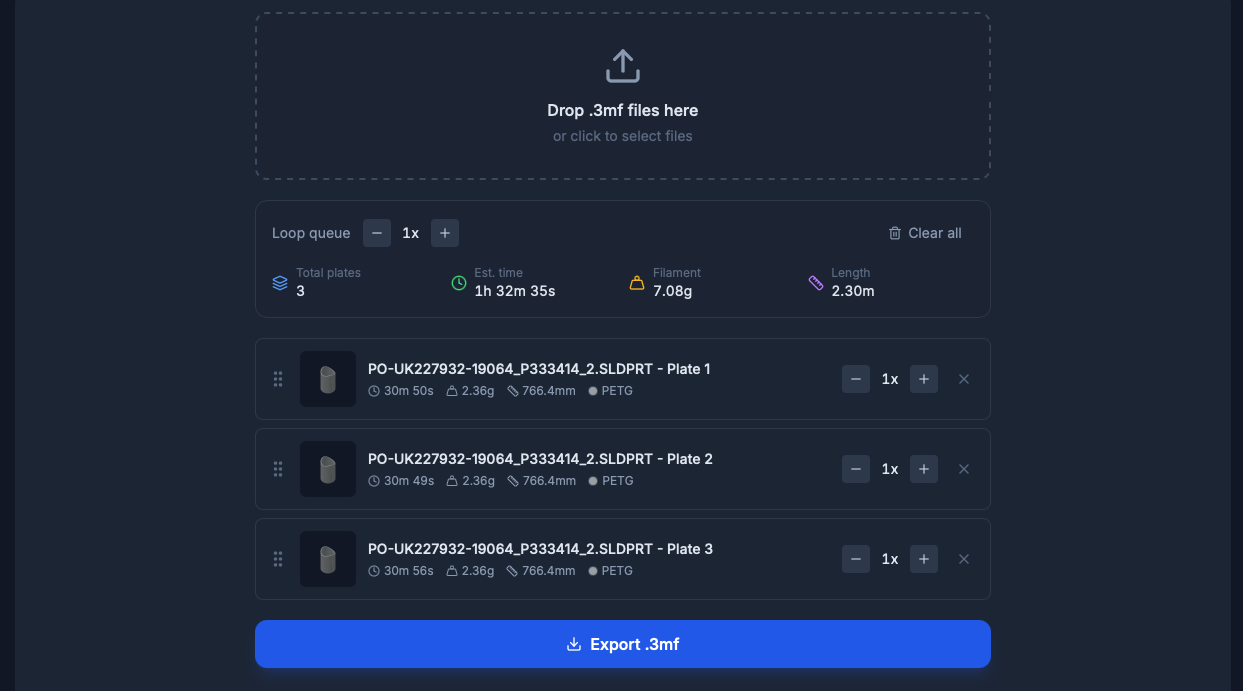Click the green Est. time clock icon
This screenshot has height=691, width=1243.
459,283
